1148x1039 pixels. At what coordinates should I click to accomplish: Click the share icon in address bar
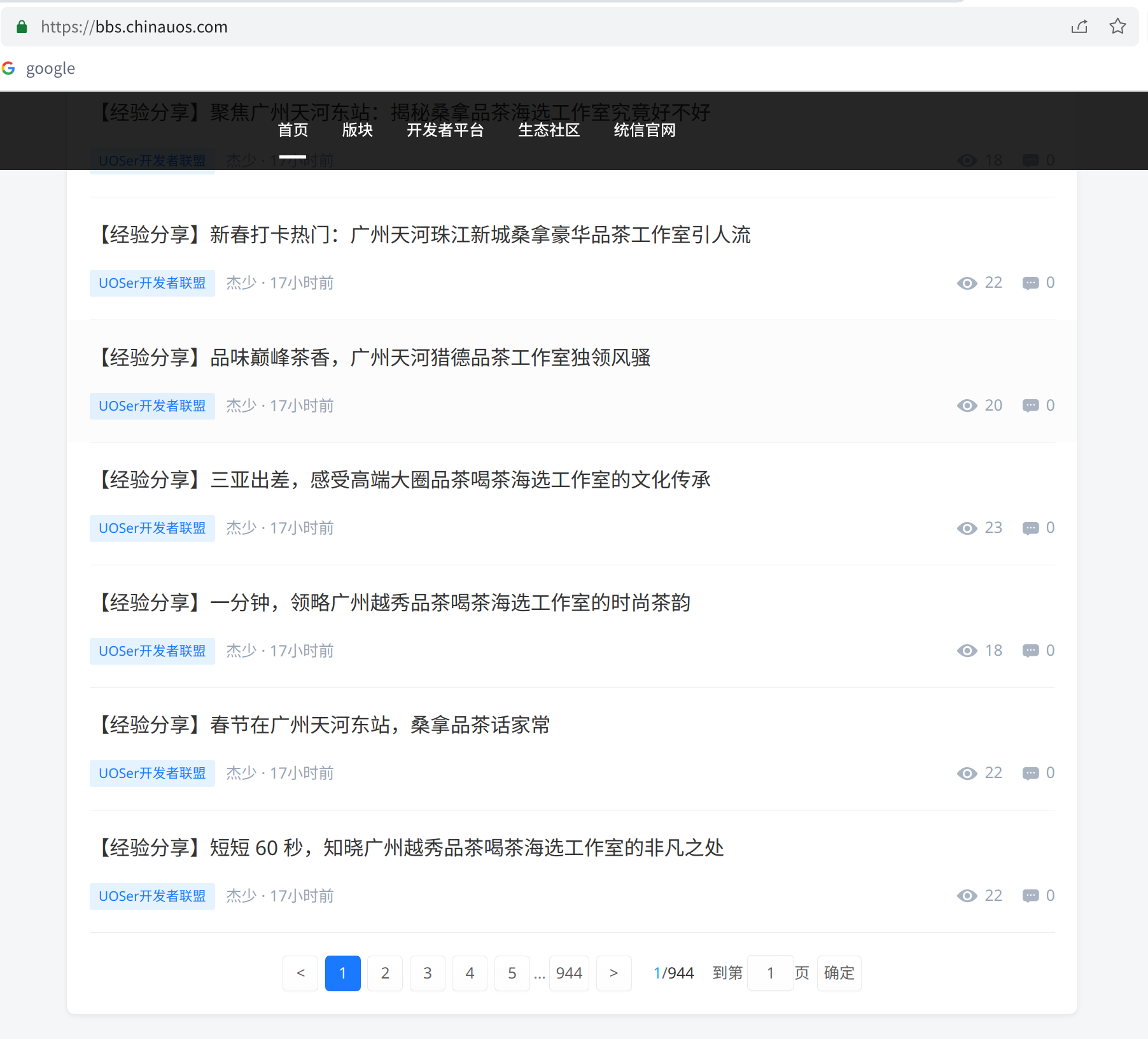tap(1079, 27)
